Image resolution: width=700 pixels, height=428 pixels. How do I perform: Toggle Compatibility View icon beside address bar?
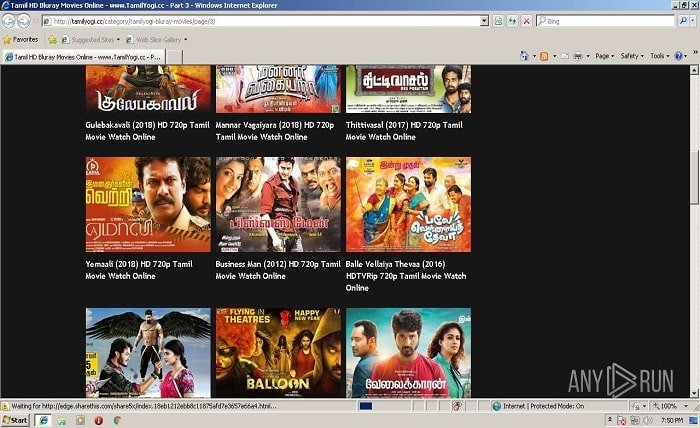click(498, 21)
